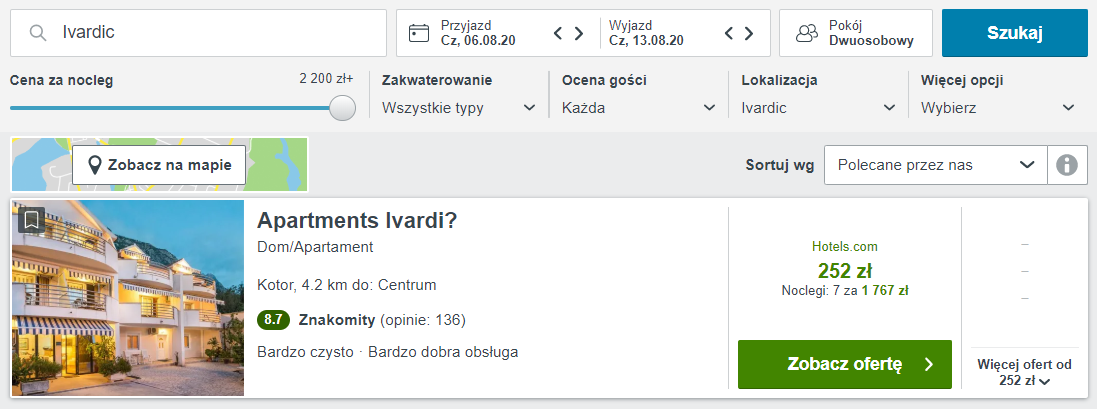The width and height of the screenshot is (1097, 409).
Task: Open the Zakwaterowanie type dropdown
Action: click(x=459, y=108)
